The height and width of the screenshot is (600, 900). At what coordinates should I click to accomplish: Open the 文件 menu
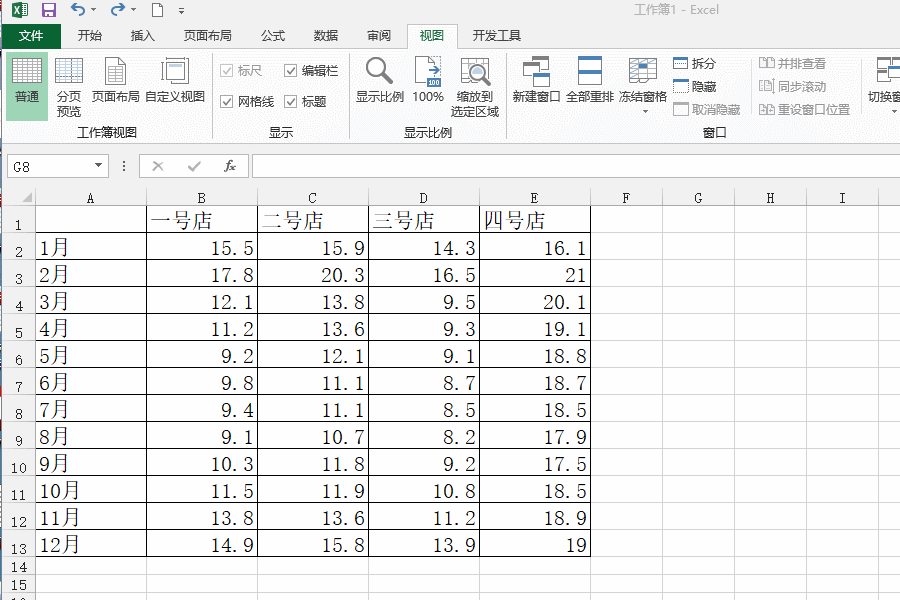pyautogui.click(x=31, y=36)
